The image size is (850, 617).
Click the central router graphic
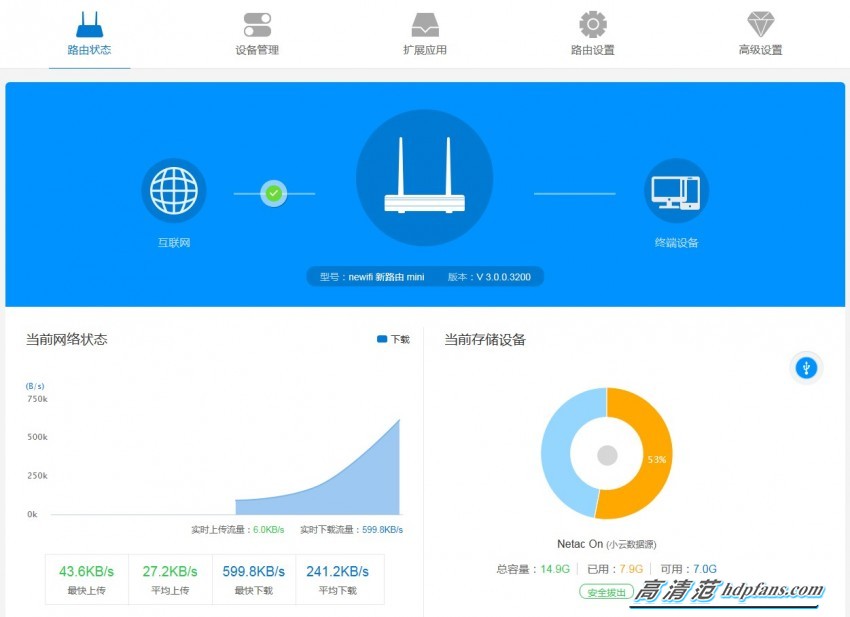[x=424, y=180]
